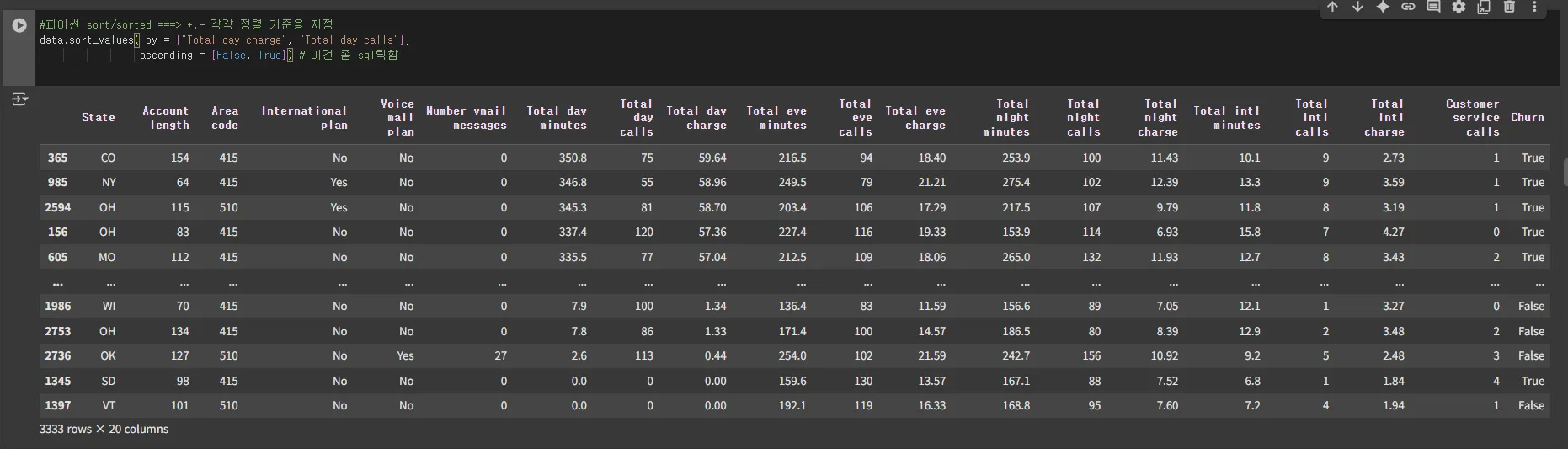Click the "Total eve calls" header
This screenshot has height=449, width=1568.
(856, 118)
